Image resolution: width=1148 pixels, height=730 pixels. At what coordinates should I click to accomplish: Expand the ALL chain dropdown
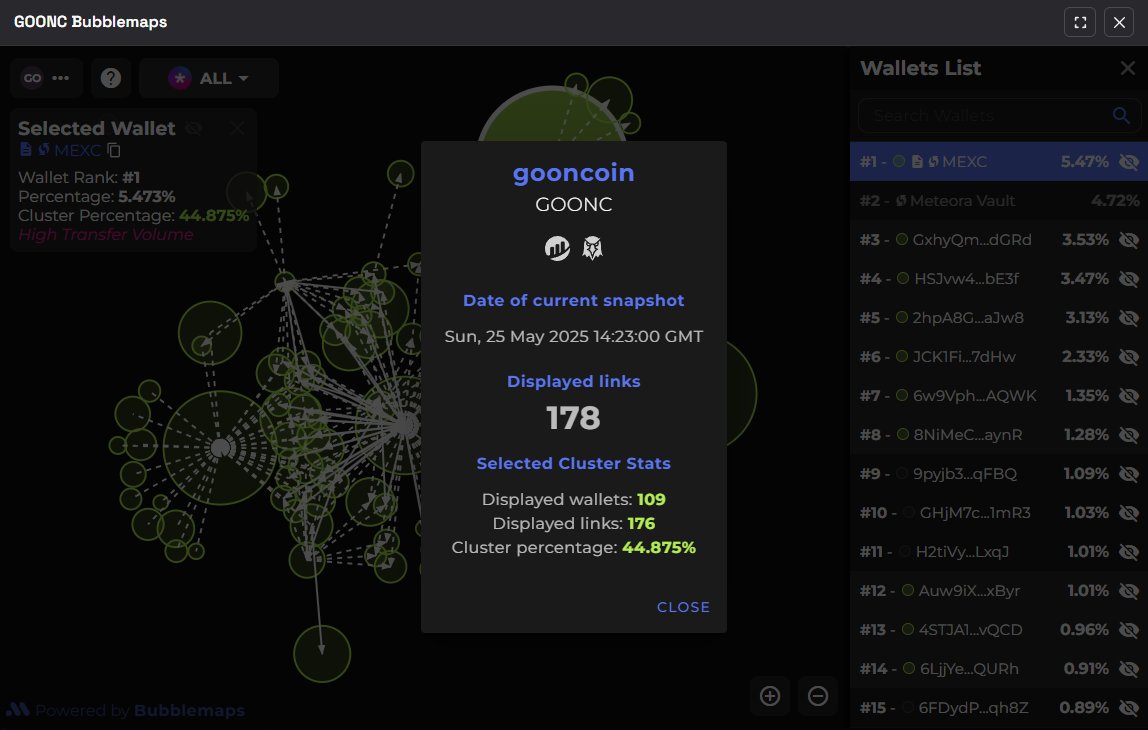click(209, 78)
